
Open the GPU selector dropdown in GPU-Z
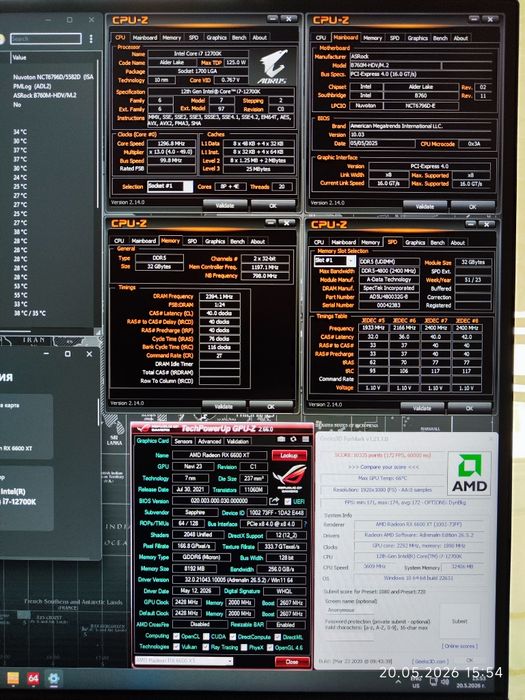click(183, 660)
